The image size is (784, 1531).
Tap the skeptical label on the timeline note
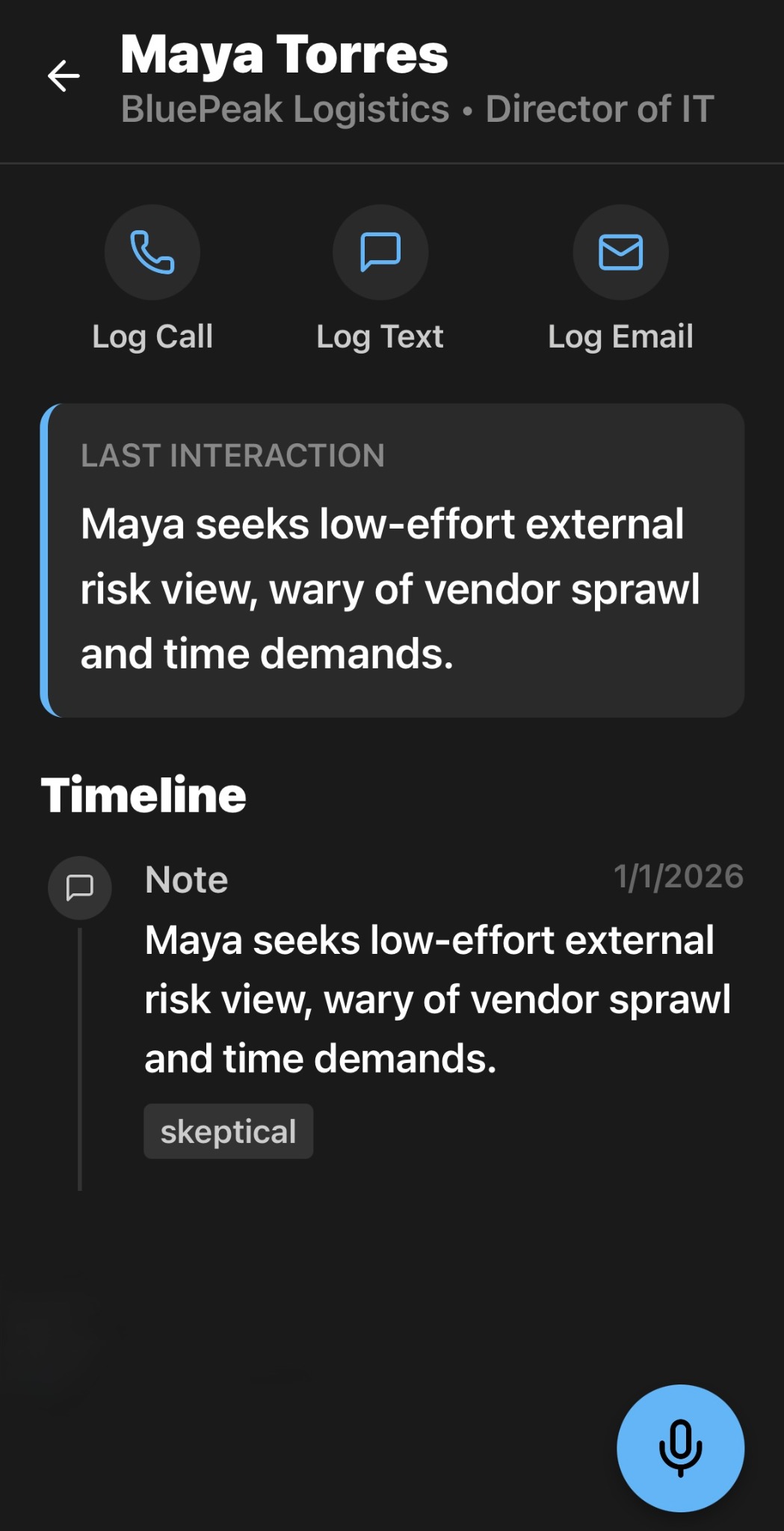pos(228,1131)
